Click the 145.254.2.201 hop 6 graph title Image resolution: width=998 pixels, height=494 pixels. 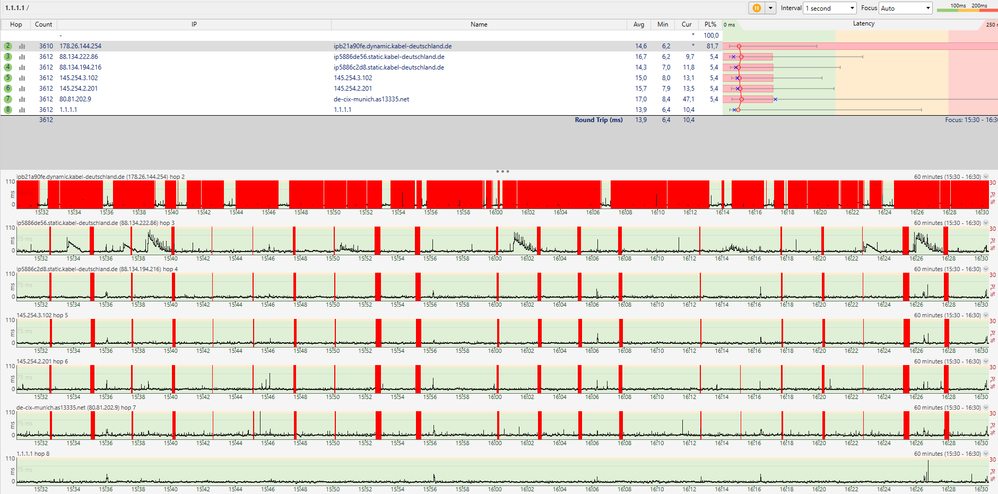tap(43, 361)
